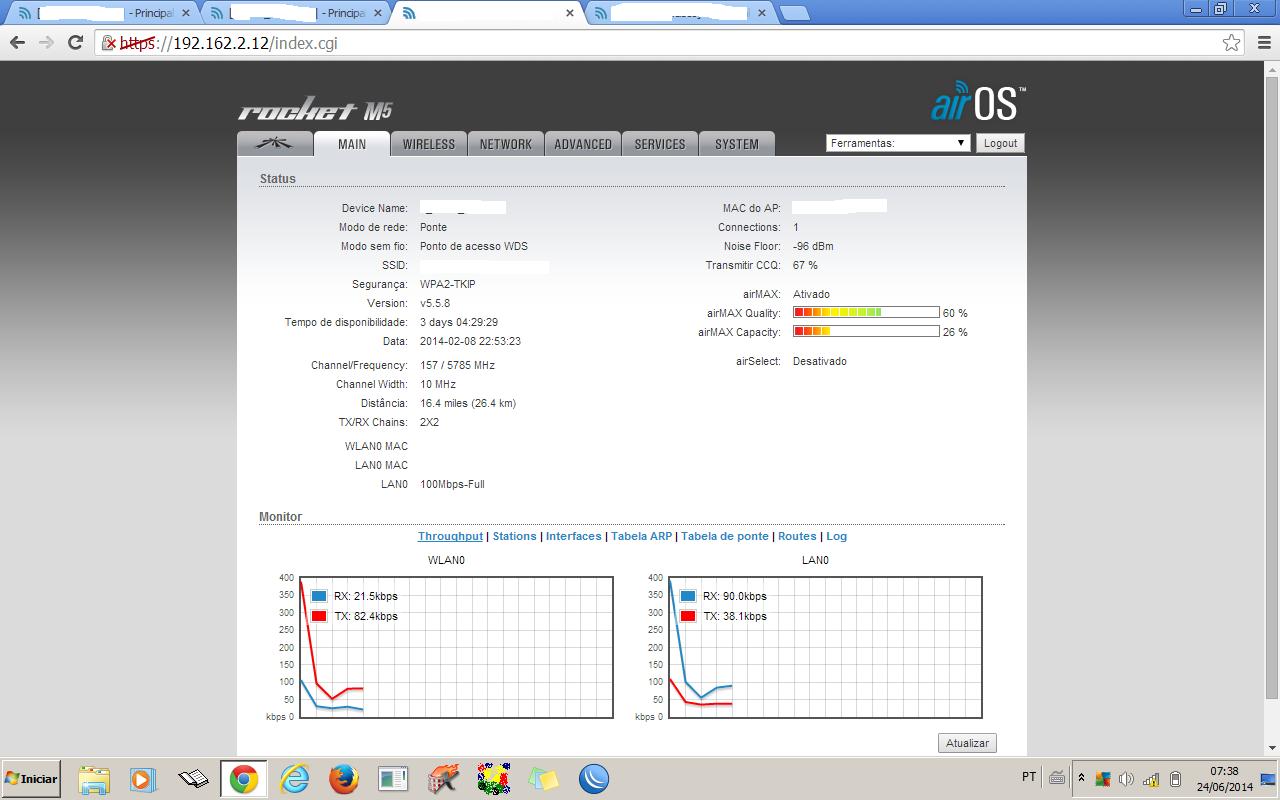Open the flaming basket taskbar icon

pyautogui.click(x=443, y=778)
